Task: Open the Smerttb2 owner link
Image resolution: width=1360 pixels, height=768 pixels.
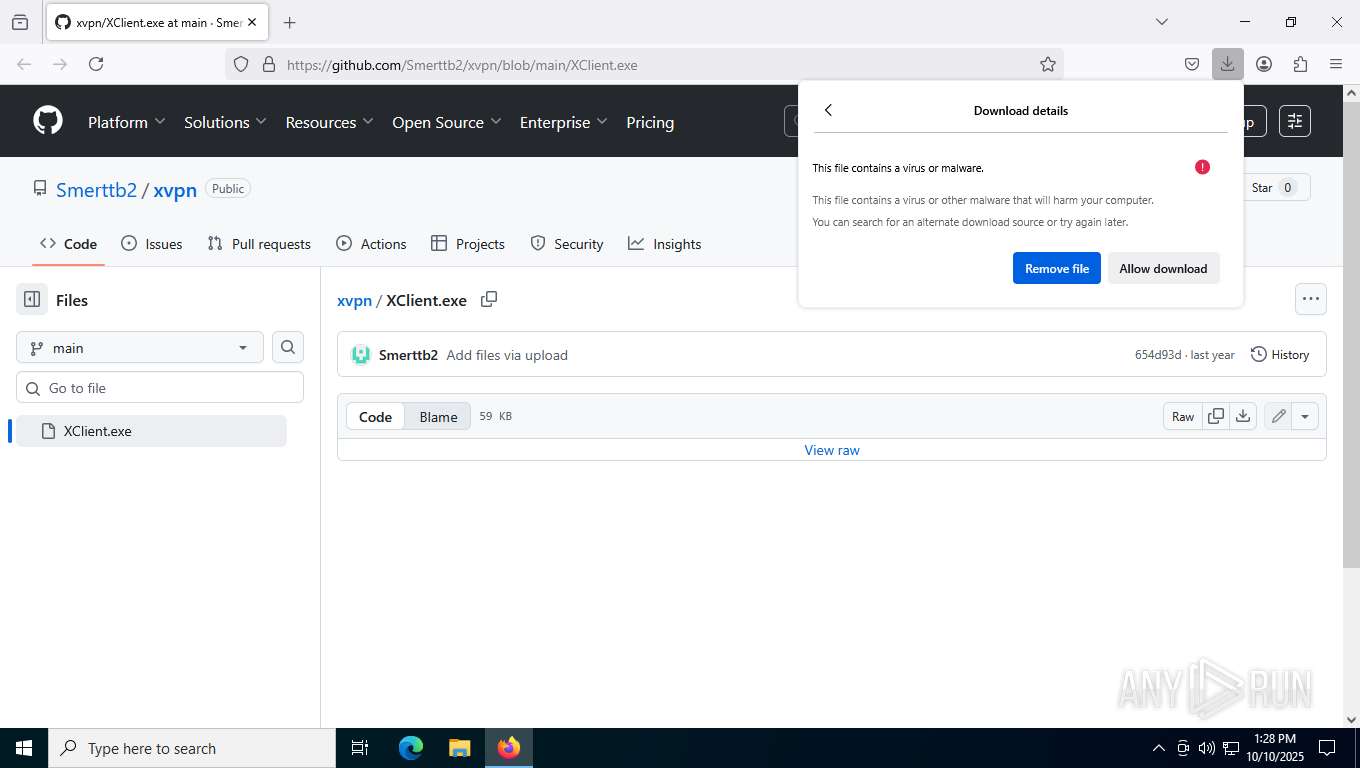Action: coord(96,190)
